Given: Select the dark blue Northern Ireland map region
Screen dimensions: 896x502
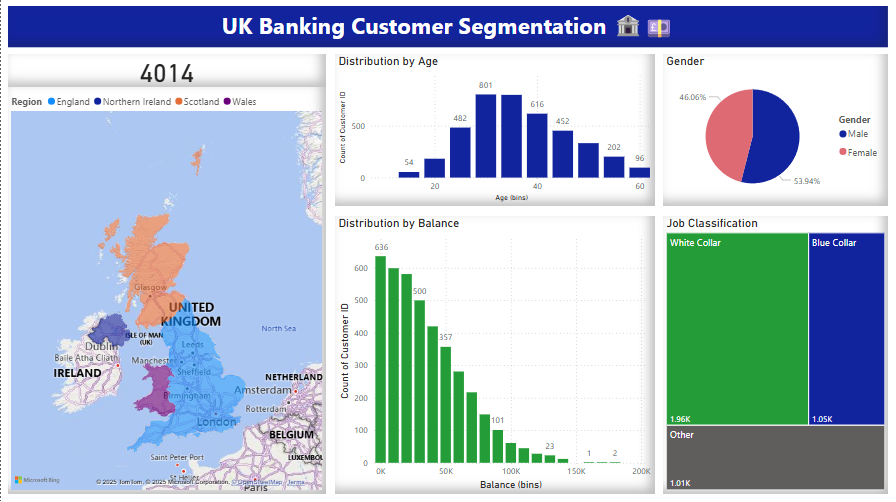Looking at the screenshot, I should click(x=109, y=329).
